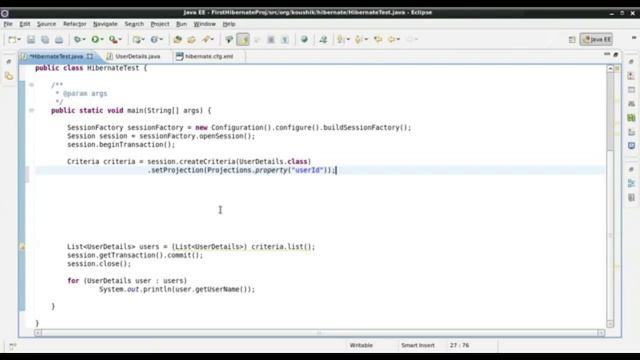Toggle Show Whitespace Characters button
Screen dimensions: 640x360
[285, 40]
